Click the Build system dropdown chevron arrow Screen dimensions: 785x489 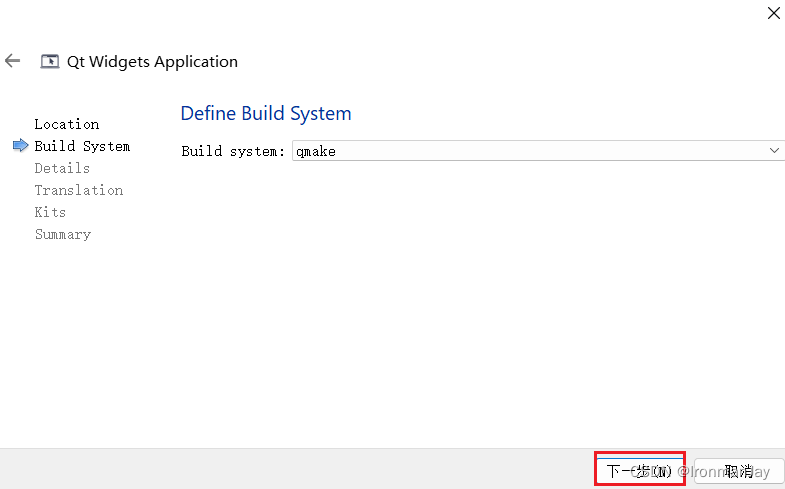coord(774,151)
